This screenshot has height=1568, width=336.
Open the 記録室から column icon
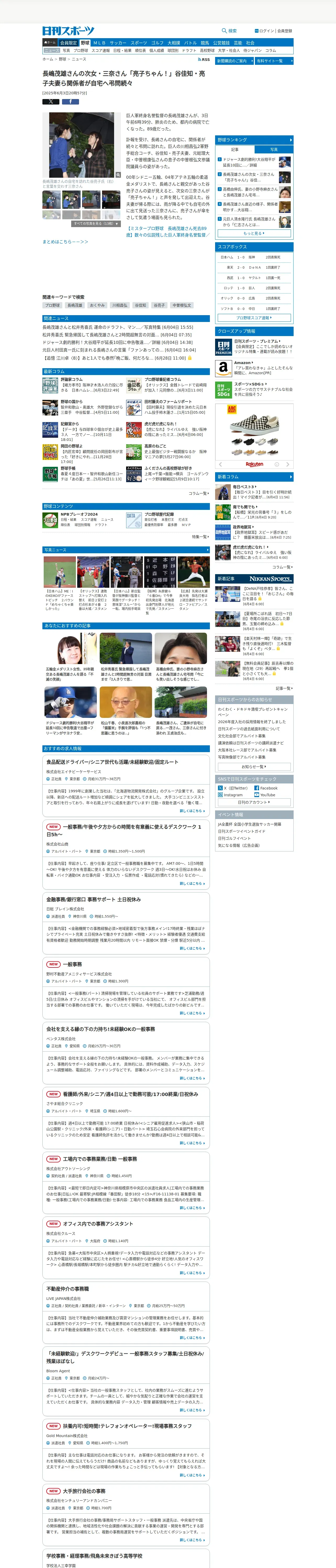(x=50, y=430)
